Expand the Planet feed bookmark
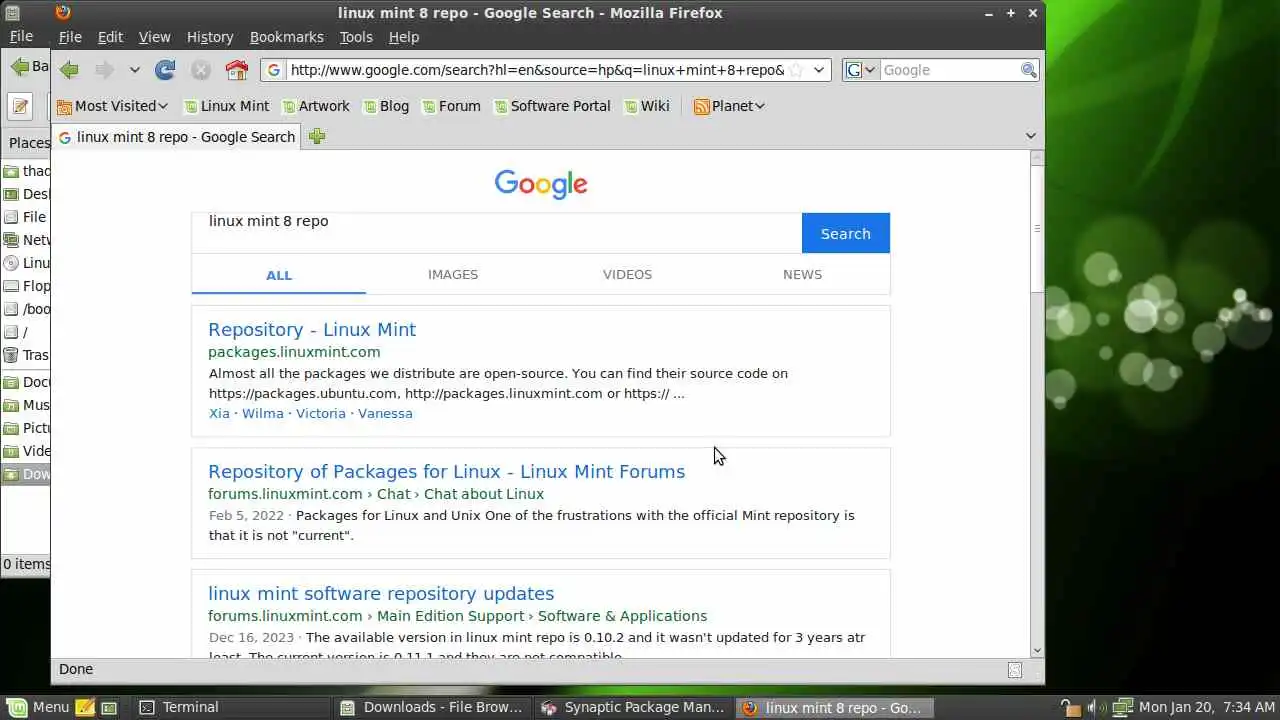This screenshot has width=1280, height=720. coord(729,106)
